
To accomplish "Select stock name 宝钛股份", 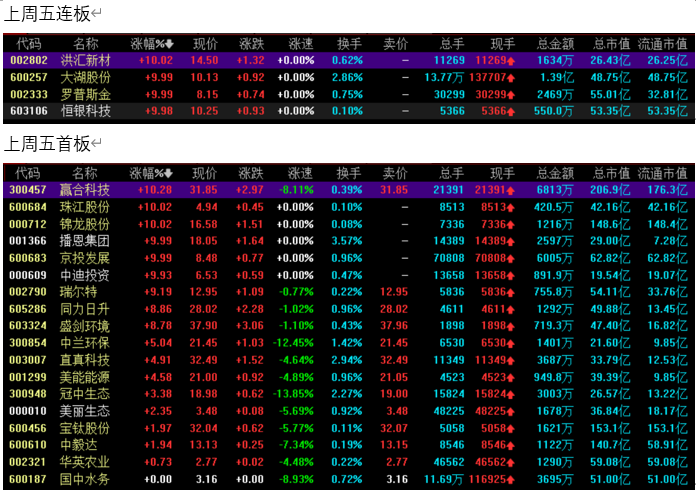I will [84, 428].
